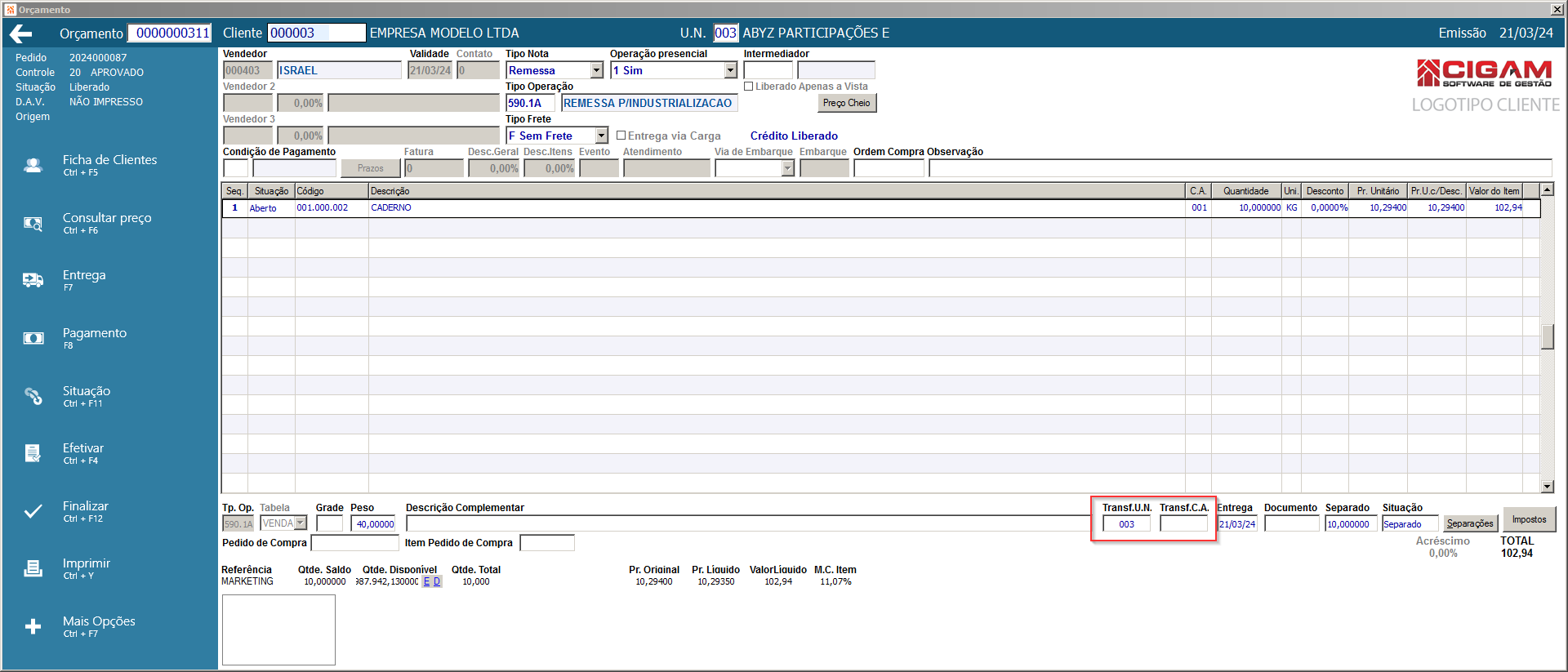The width and height of the screenshot is (1568, 672).
Task: Click the Peso field showing 40,00000
Action: (x=373, y=524)
